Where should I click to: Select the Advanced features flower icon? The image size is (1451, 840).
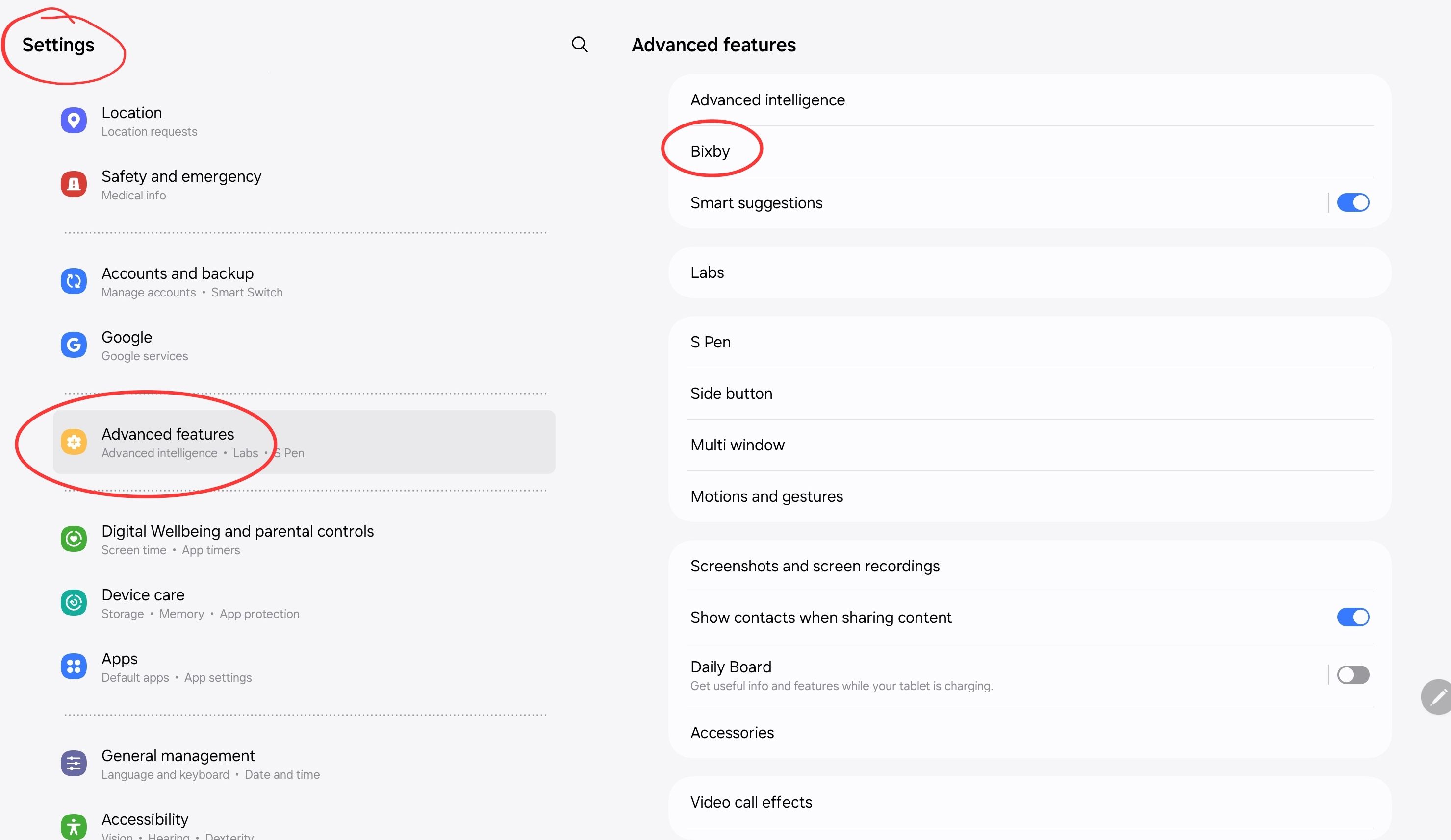(x=74, y=442)
